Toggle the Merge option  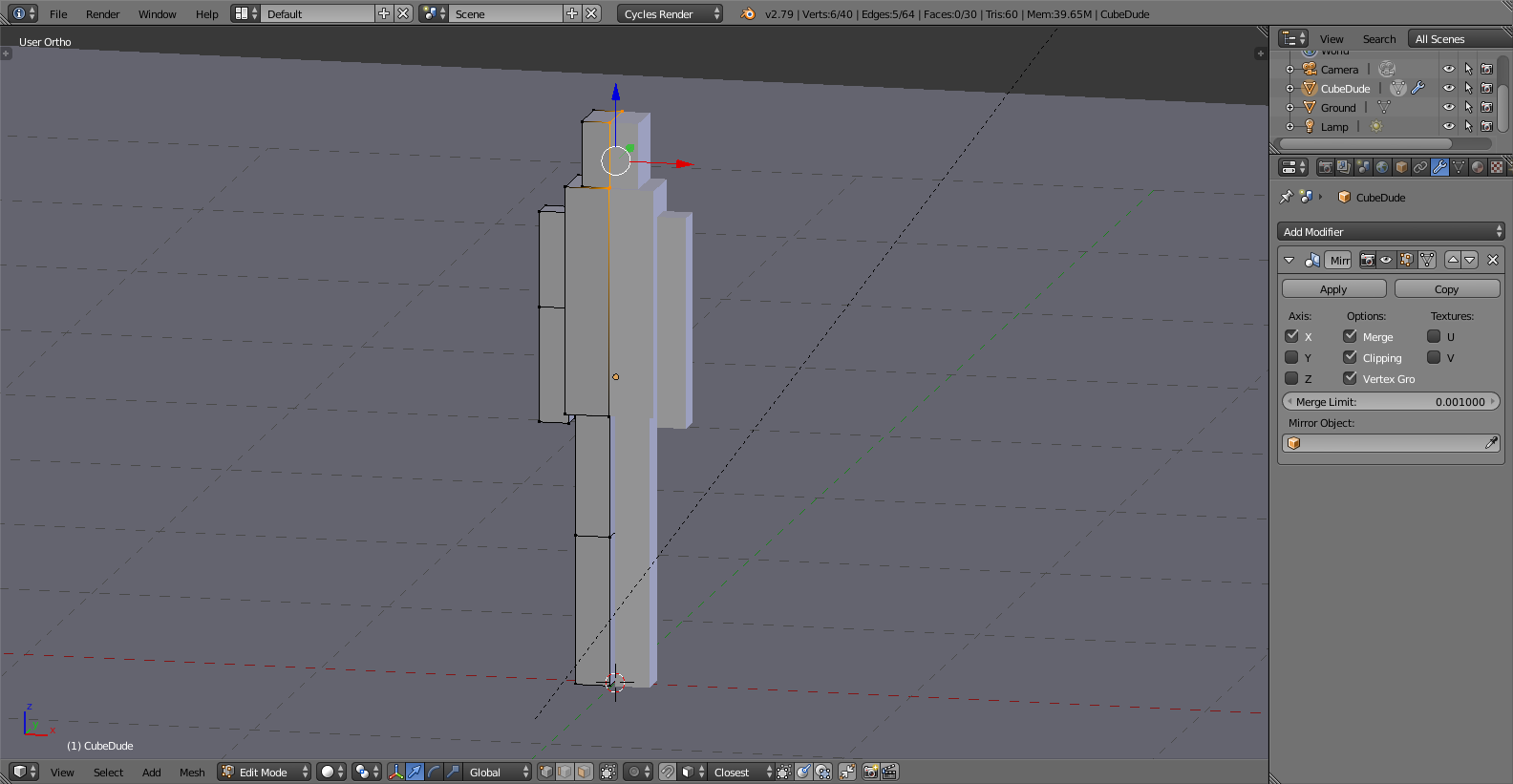[x=1350, y=336]
